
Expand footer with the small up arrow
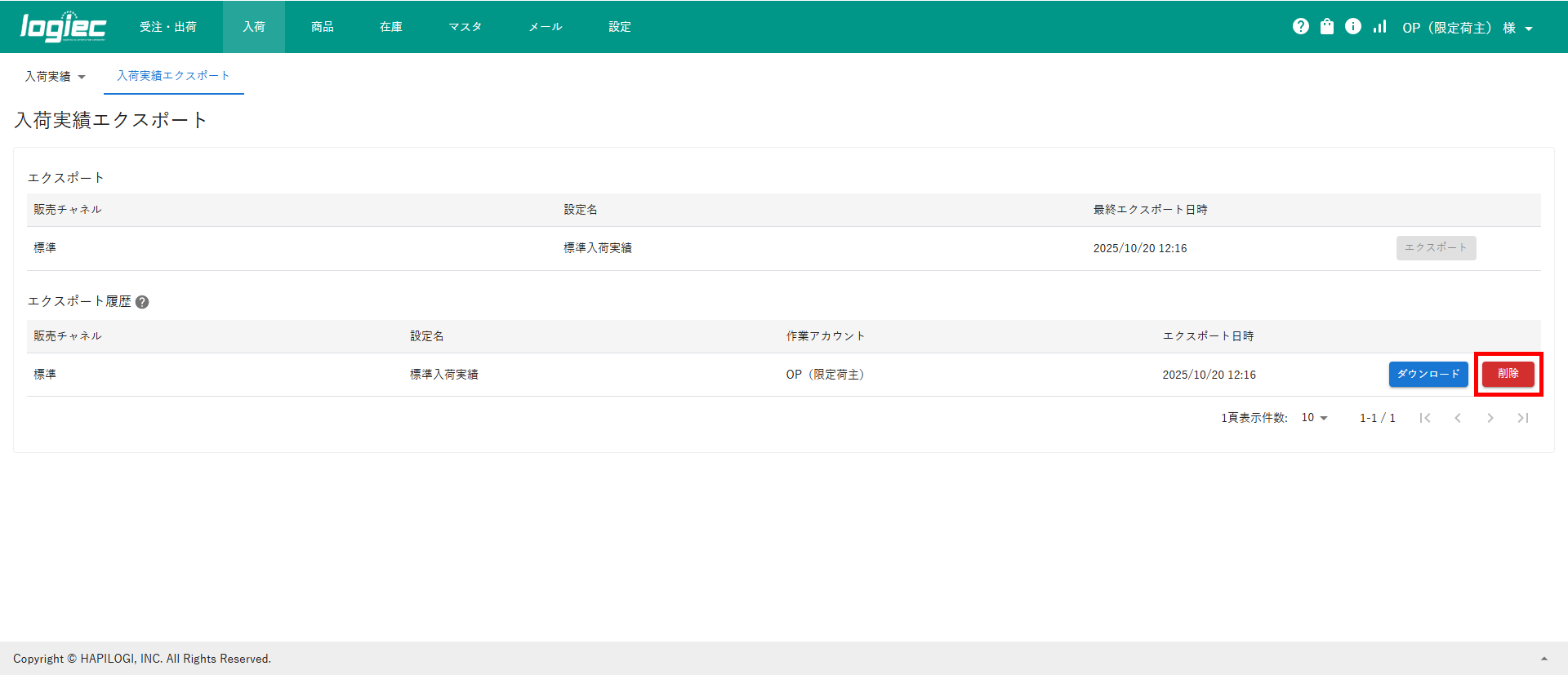click(1544, 659)
